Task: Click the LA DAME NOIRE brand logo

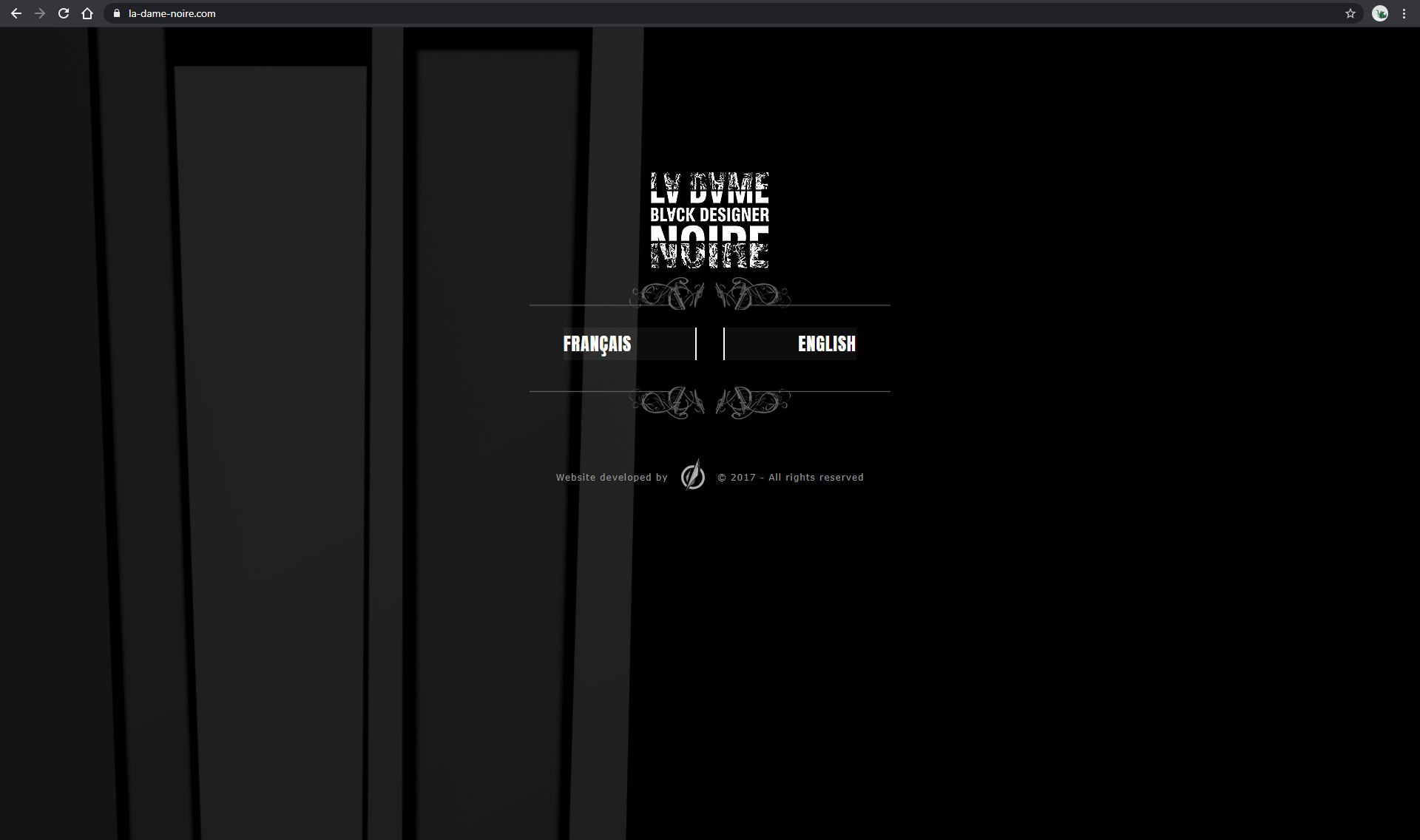Action: tap(710, 220)
